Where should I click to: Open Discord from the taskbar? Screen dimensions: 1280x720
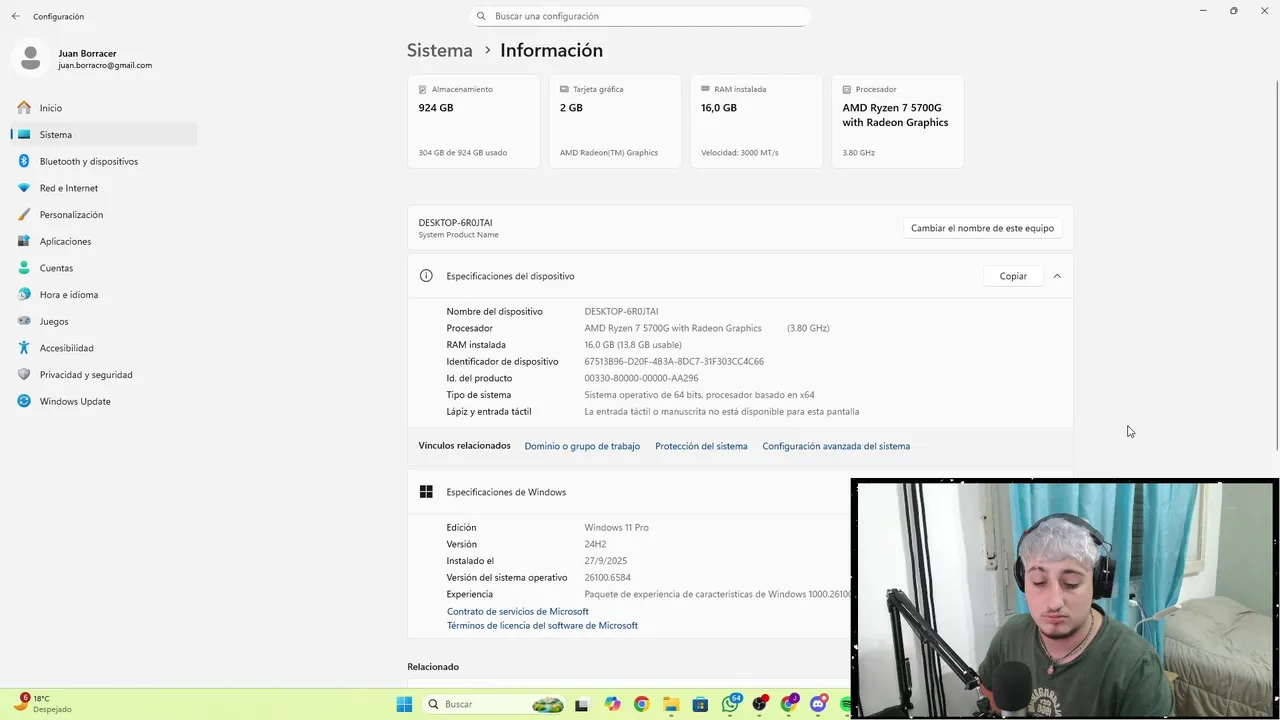(819, 704)
